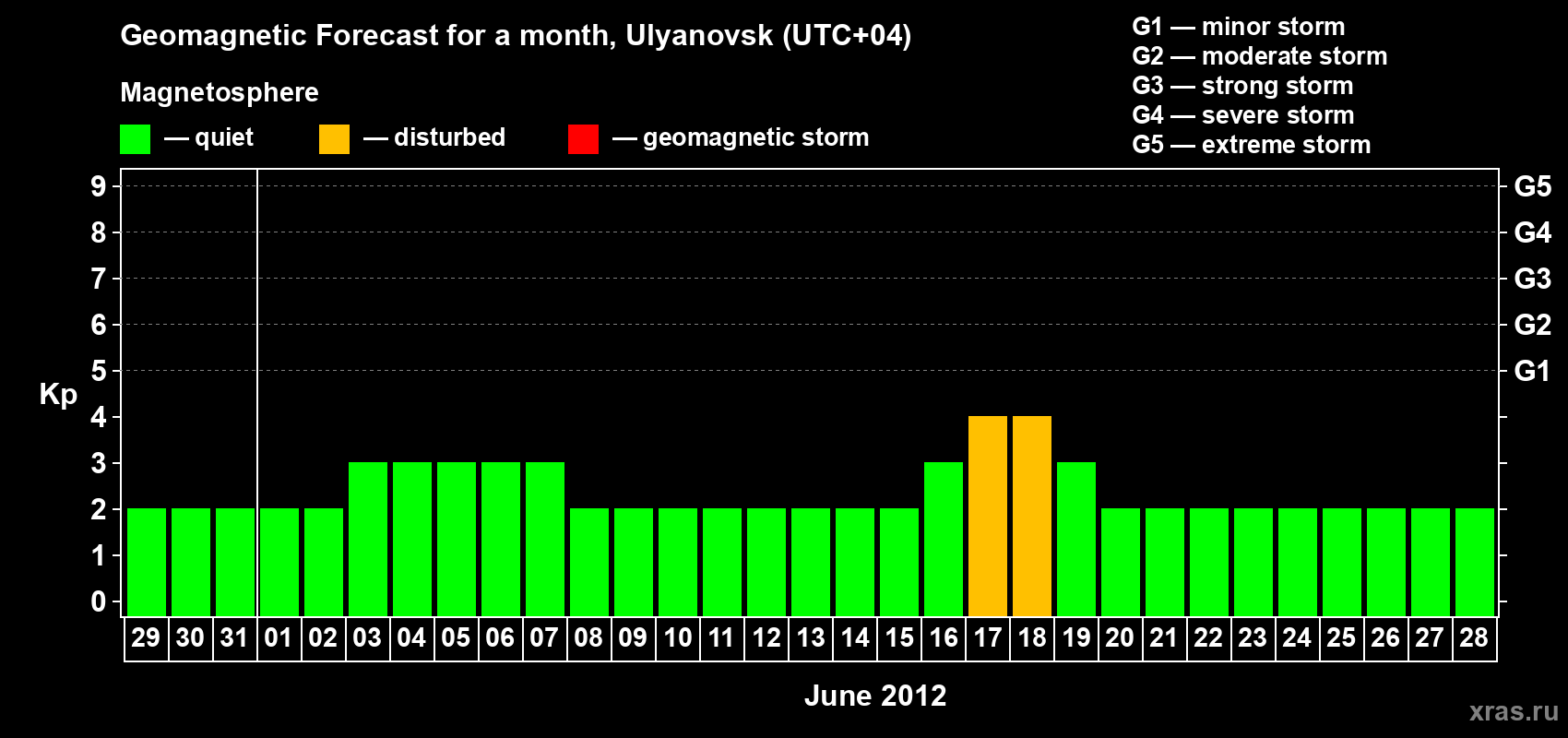The width and height of the screenshot is (1568, 738).
Task: Click the G4 right axis label
Action: click(x=1533, y=232)
